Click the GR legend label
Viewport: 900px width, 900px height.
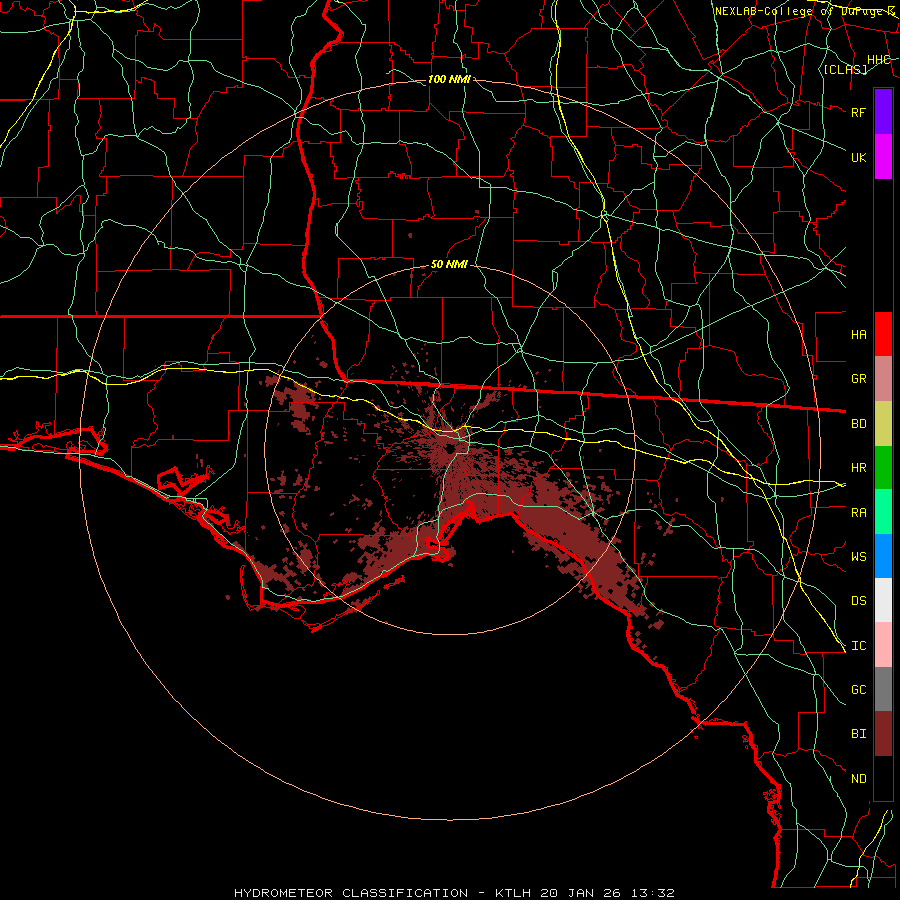click(858, 379)
